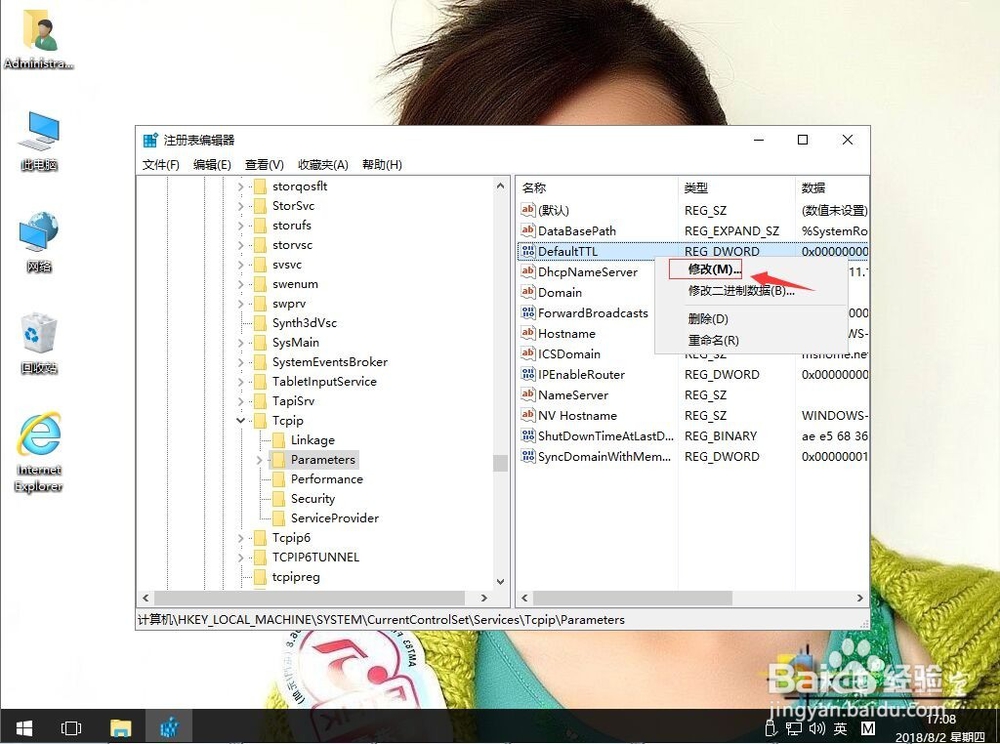1000x744 pixels.
Task: Expand the SystemEventsBroker tree node
Action: click(240, 362)
